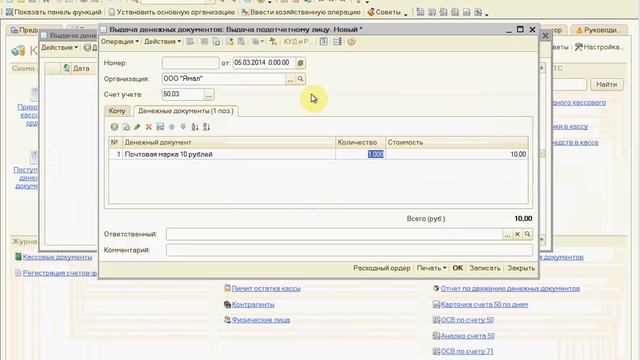Click the ellipsis button of Счет учета
The width and height of the screenshot is (640, 360).
pyautogui.click(x=209, y=95)
